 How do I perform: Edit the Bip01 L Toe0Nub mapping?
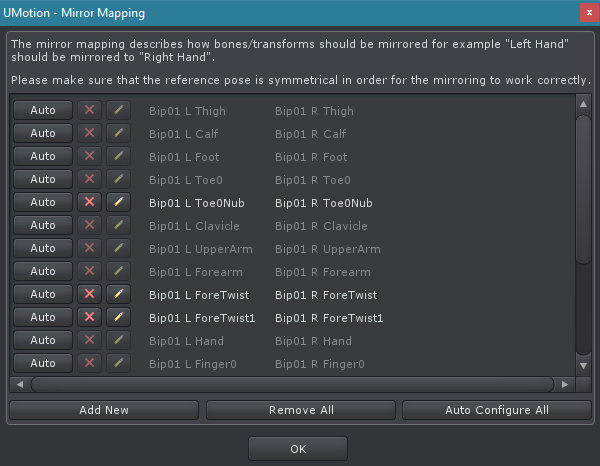point(118,202)
